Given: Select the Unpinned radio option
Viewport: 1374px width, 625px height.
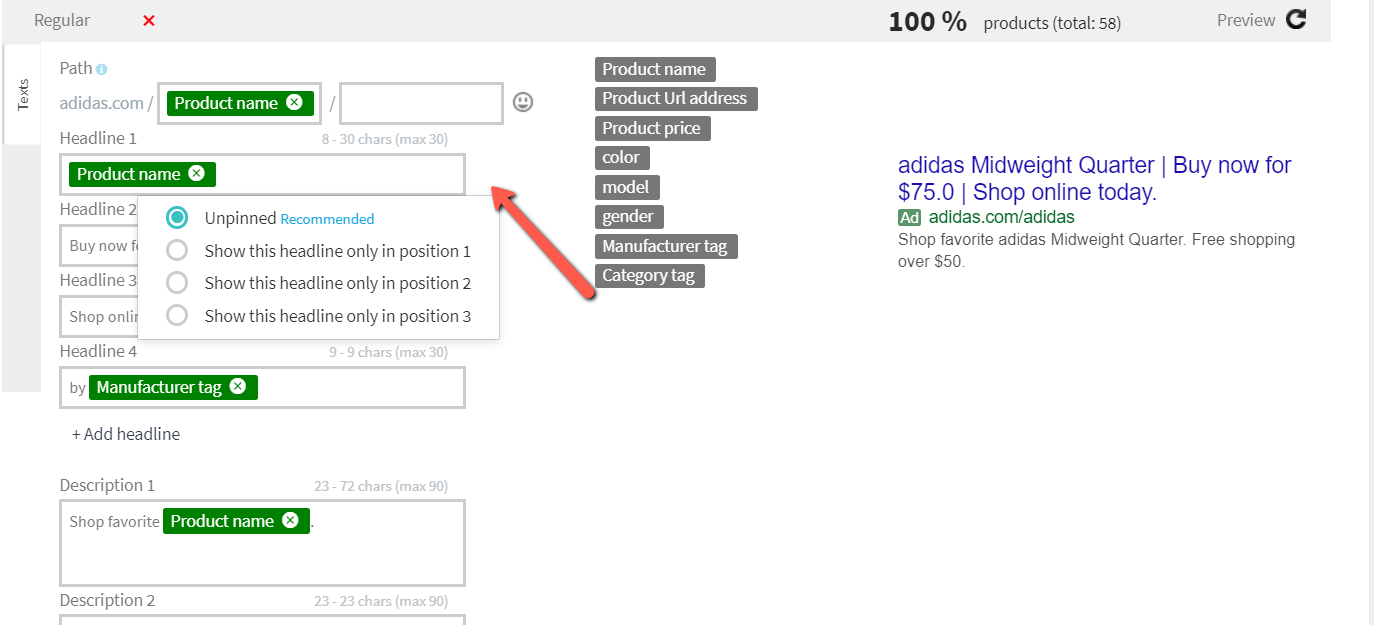Looking at the screenshot, I should [177, 218].
